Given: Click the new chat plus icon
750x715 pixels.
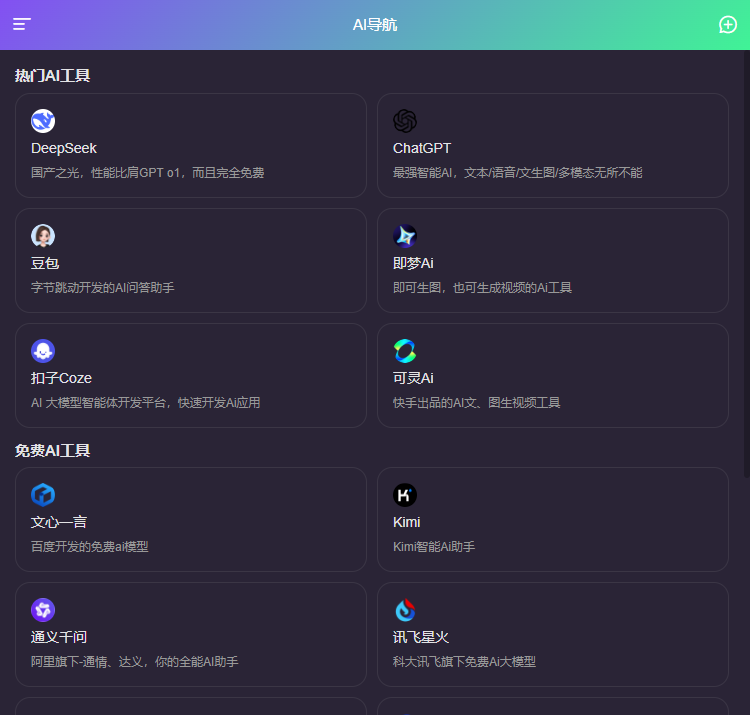Looking at the screenshot, I should coord(728,24).
